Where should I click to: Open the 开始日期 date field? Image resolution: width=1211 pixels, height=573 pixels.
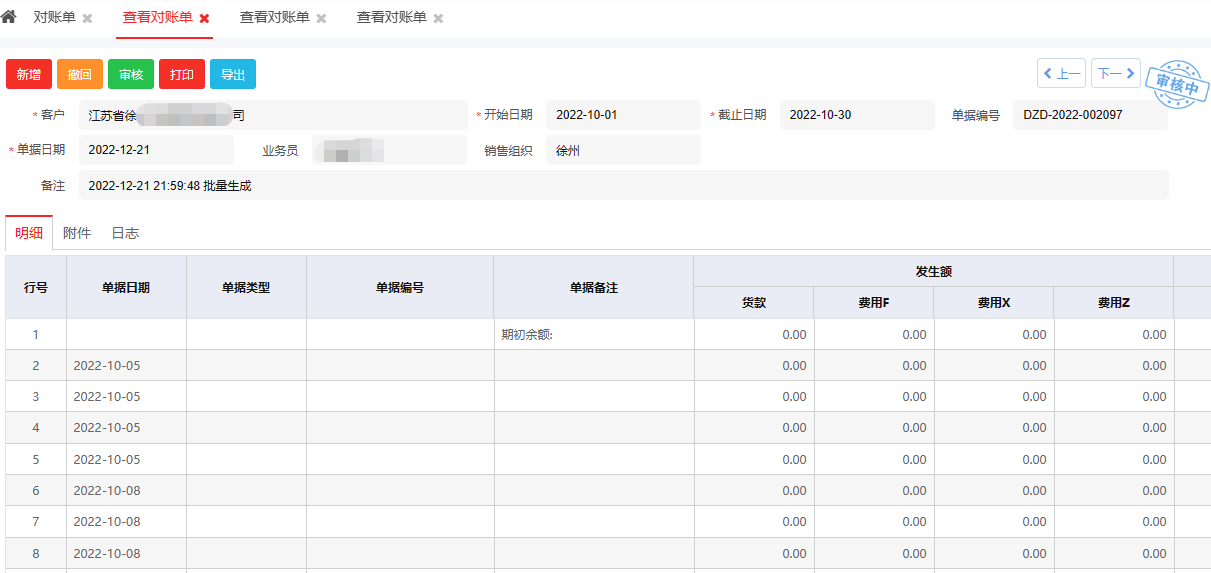coord(622,115)
